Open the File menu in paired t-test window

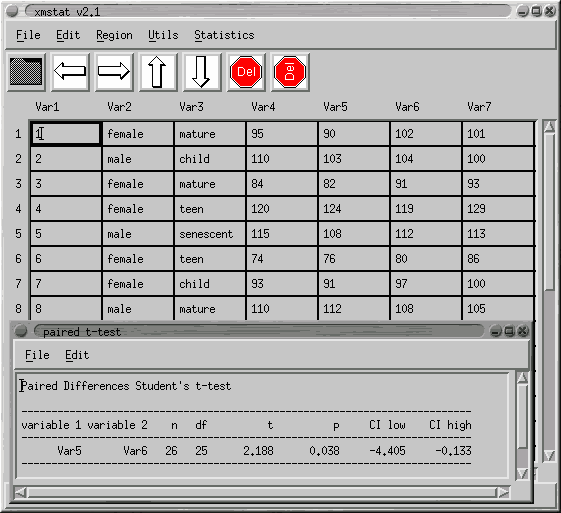(37, 355)
